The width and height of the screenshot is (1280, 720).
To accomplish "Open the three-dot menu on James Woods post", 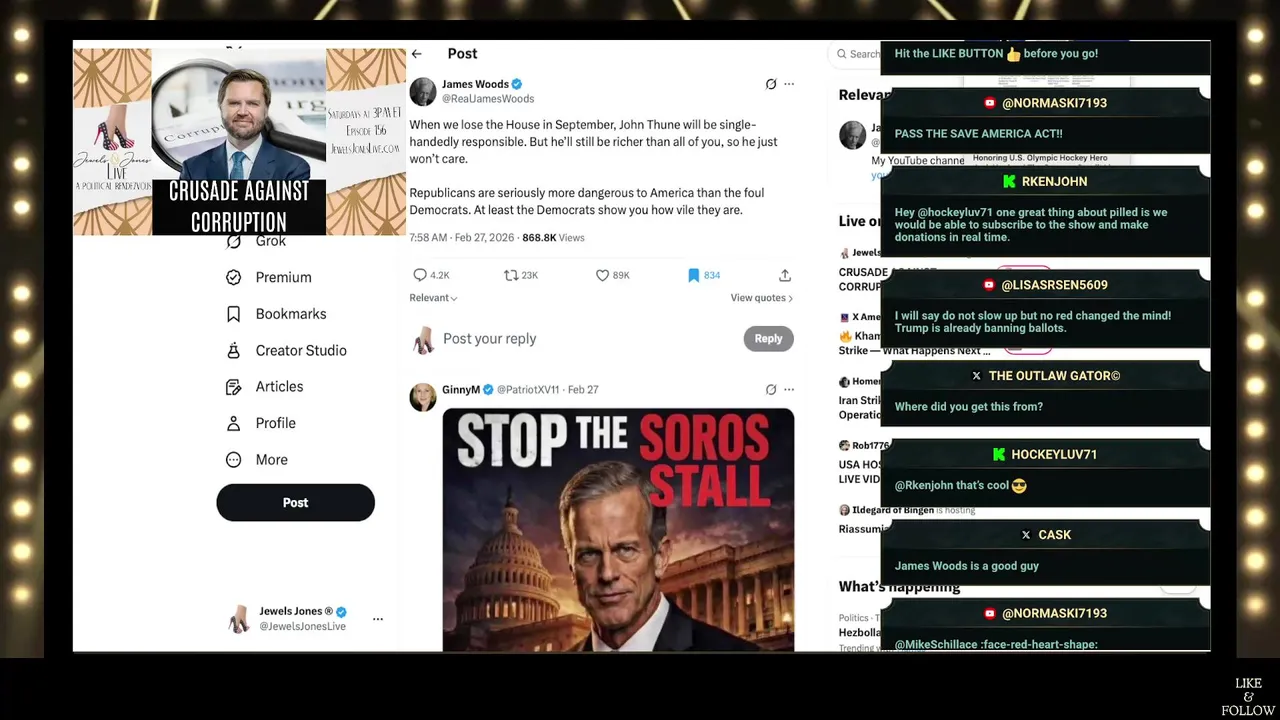I will click(x=789, y=84).
